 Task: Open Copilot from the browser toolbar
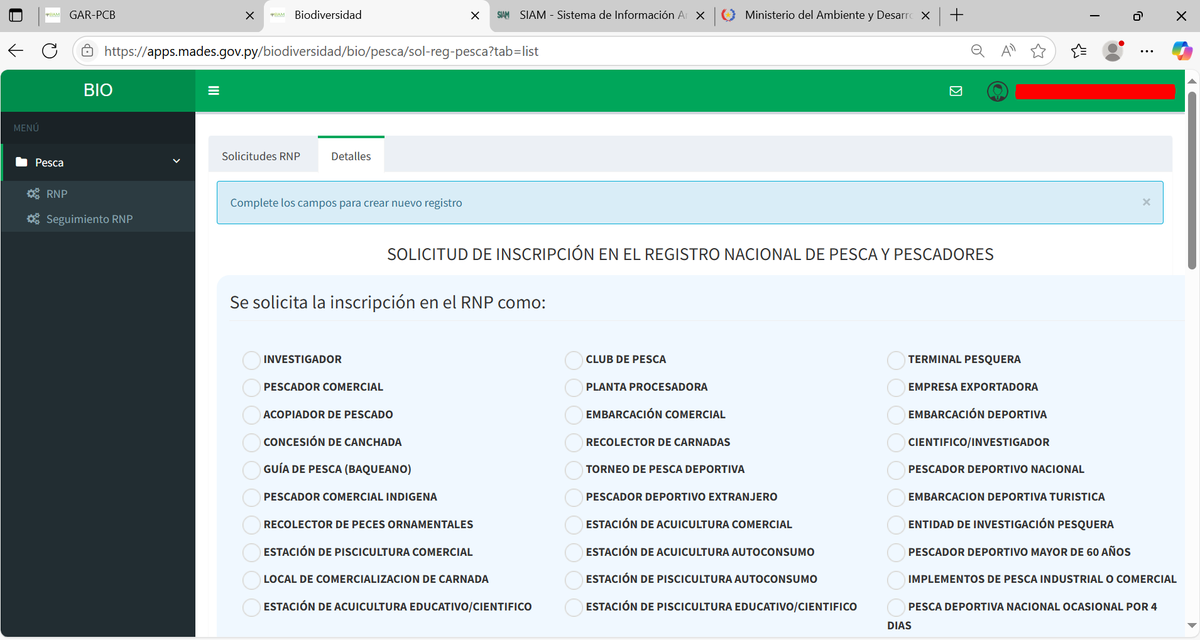point(1181,50)
